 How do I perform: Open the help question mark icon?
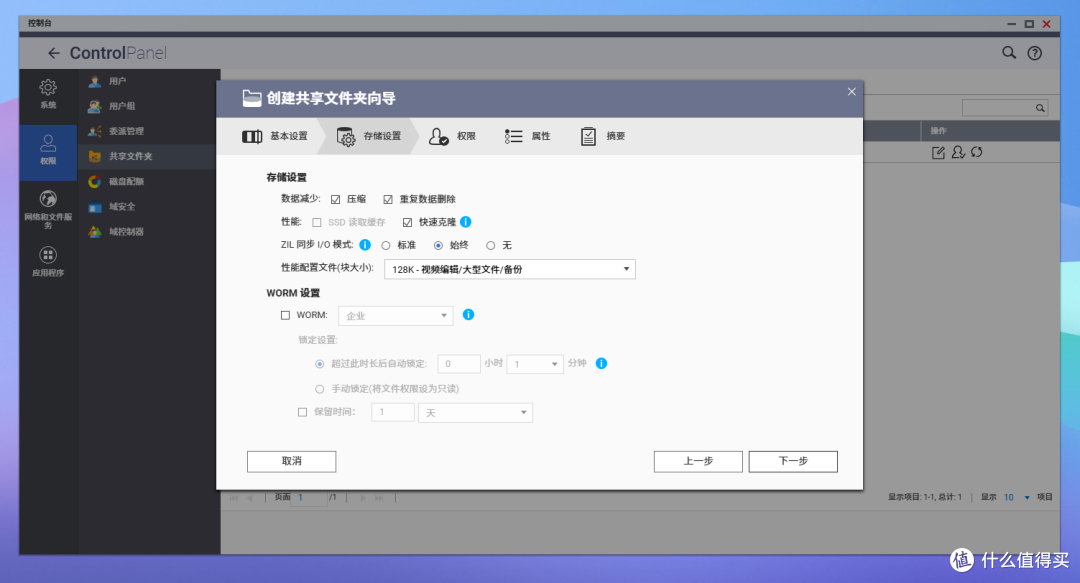[1035, 53]
